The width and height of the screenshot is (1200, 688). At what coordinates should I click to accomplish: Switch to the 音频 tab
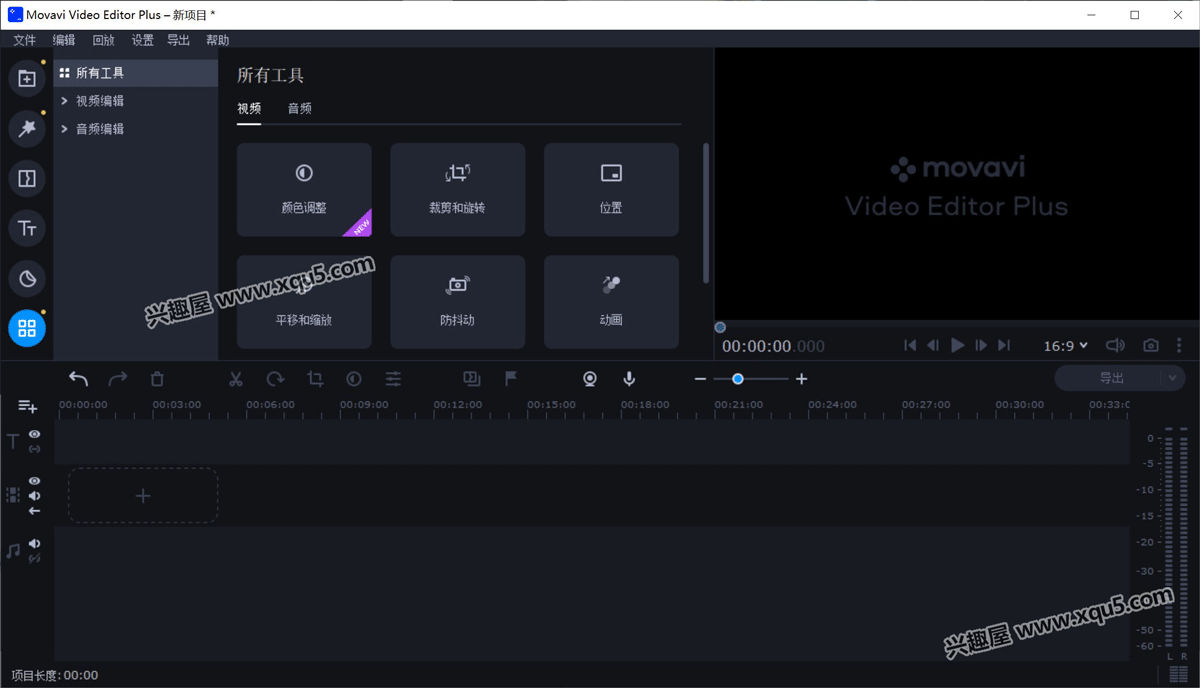click(x=300, y=109)
